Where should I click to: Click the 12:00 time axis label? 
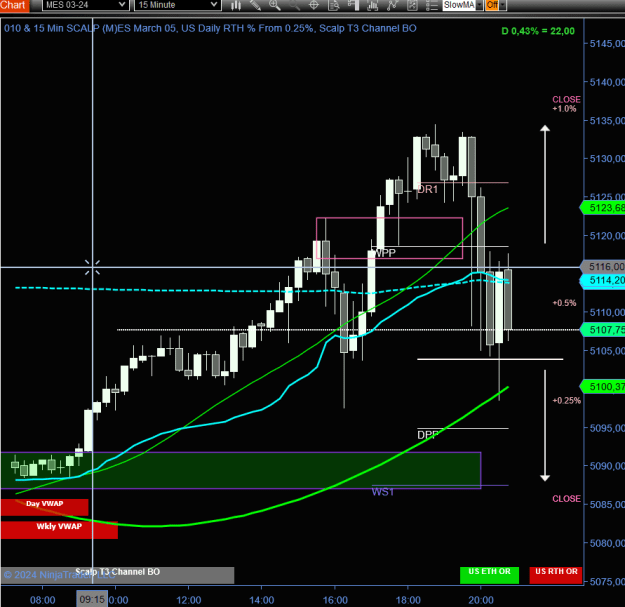tap(189, 600)
